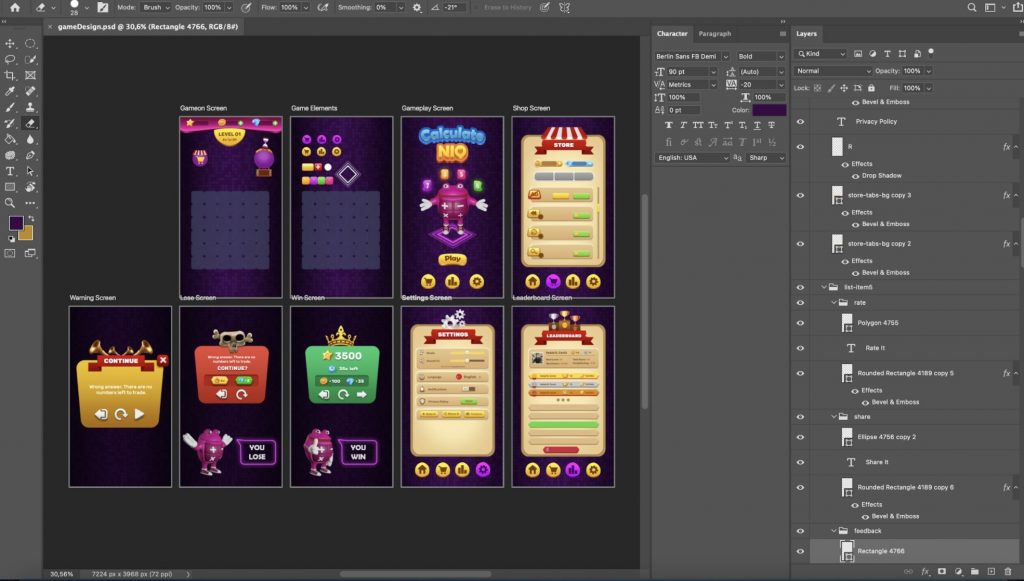Image resolution: width=1024 pixels, height=581 pixels.
Task: Open the Berlin Sans FB Demi font dropdown
Action: (x=692, y=57)
